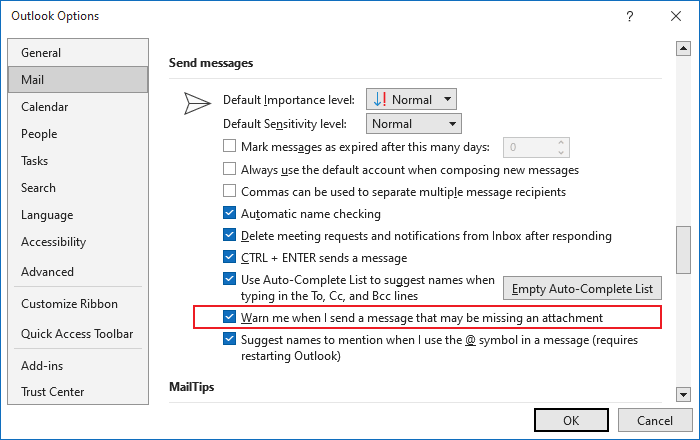Open the Advanced options category
The height and width of the screenshot is (440, 700).
coord(78,271)
